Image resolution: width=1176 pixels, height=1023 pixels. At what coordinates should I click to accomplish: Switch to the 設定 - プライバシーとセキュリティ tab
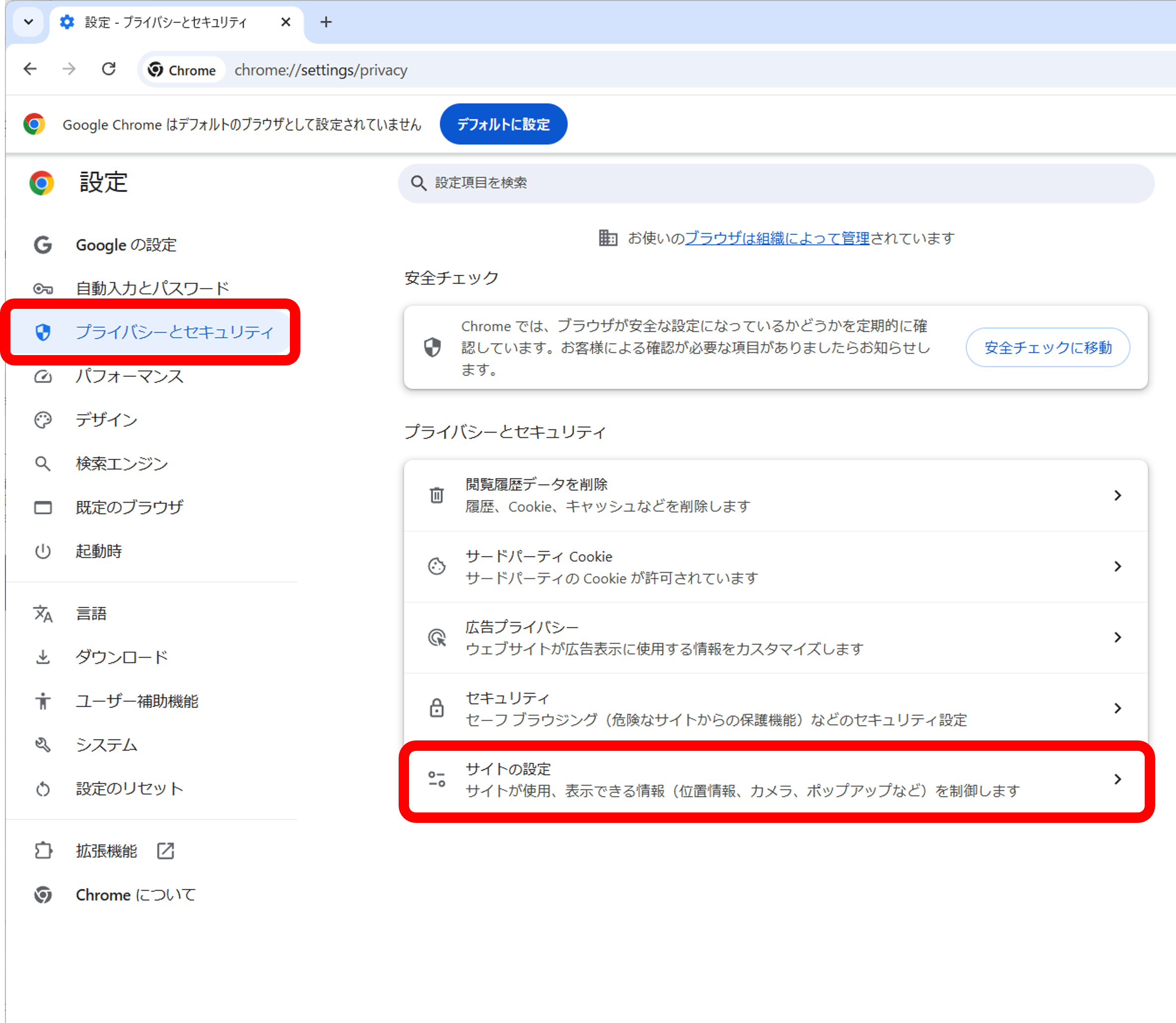pyautogui.click(x=165, y=22)
